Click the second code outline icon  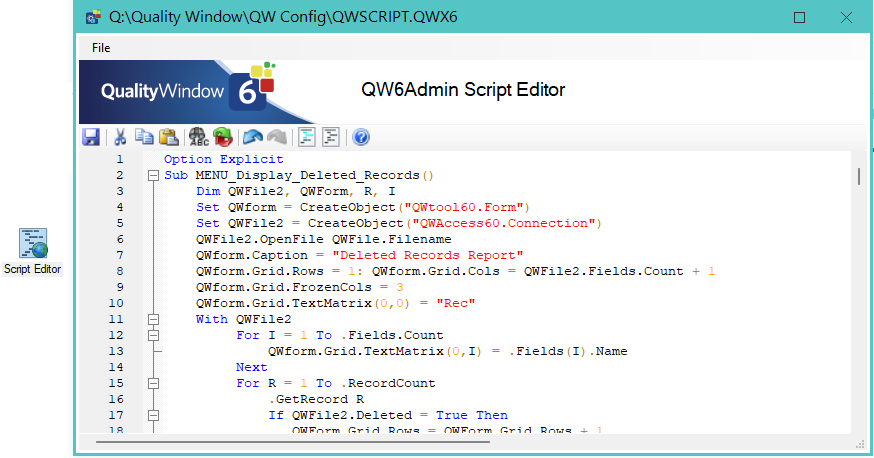pos(331,137)
